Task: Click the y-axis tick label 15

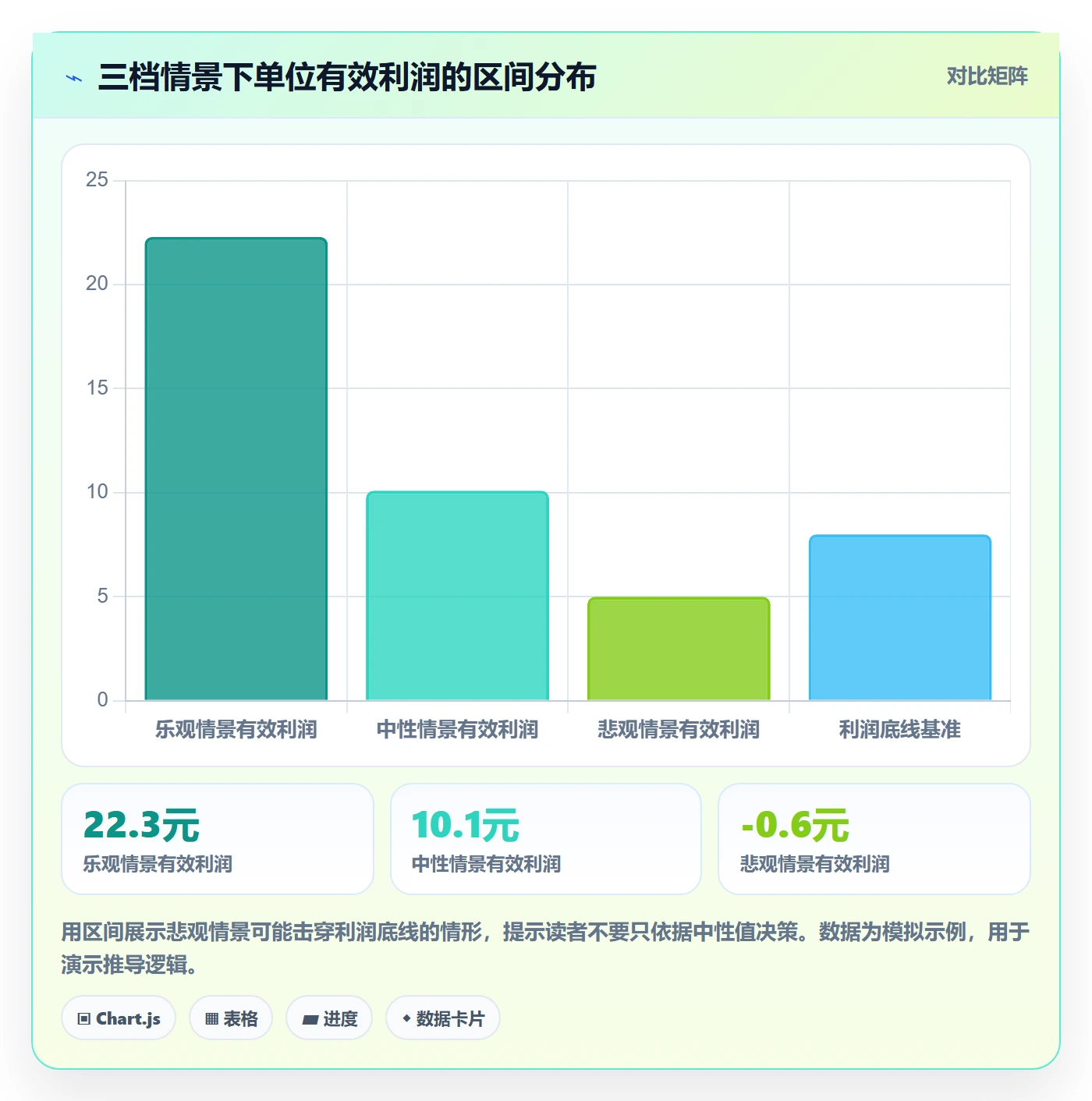Action: [x=97, y=388]
